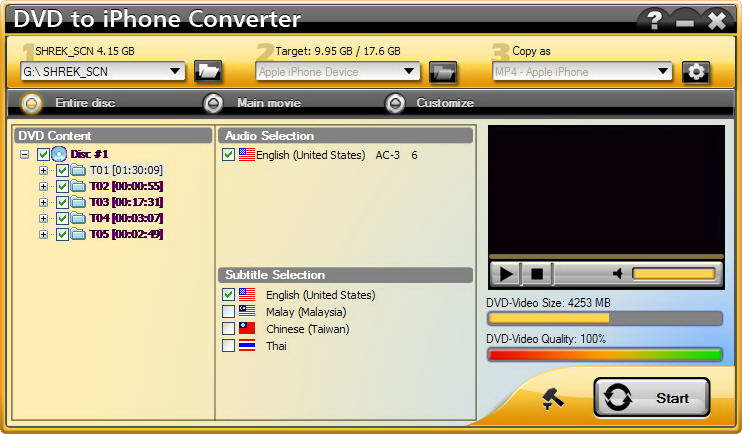The width and height of the screenshot is (742, 434).
Task: Open the G:\ SHREK_SCN source dropdown
Action: (x=103, y=72)
